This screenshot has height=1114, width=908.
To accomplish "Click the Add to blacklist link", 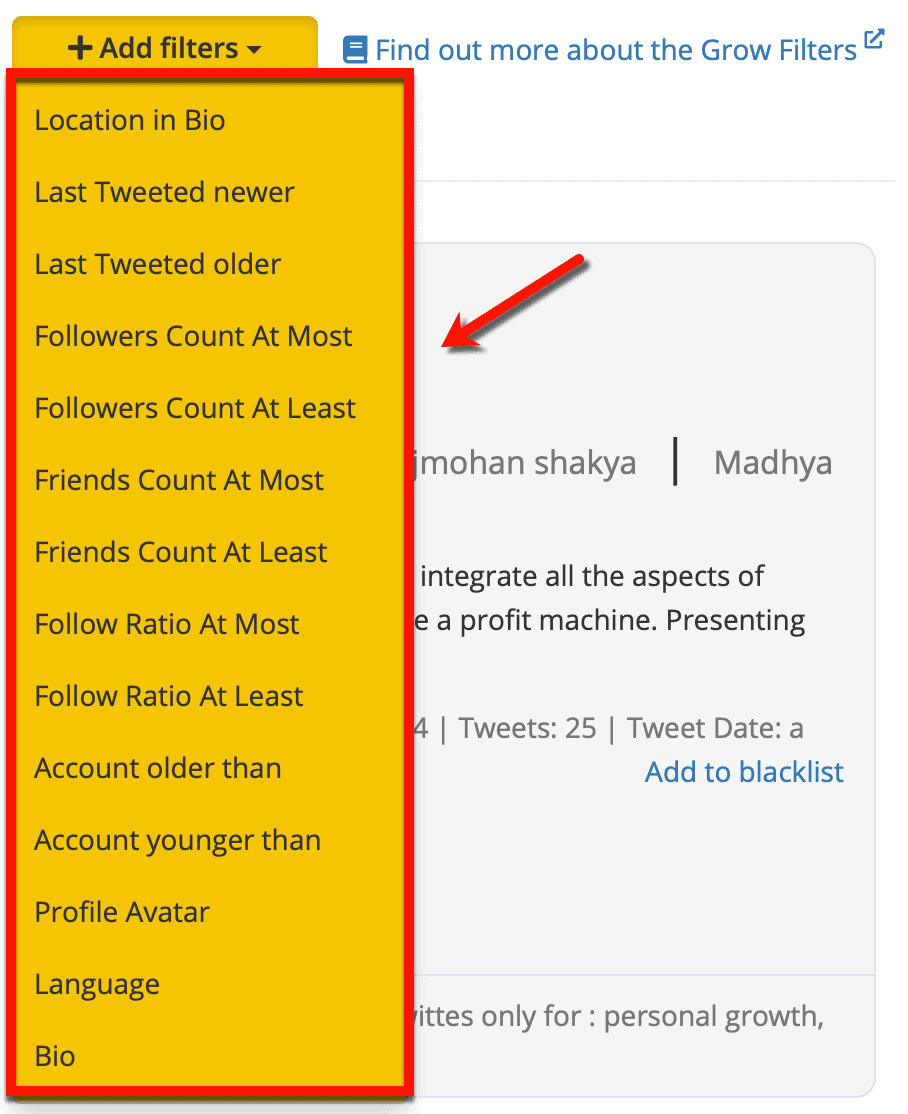I will (744, 772).
